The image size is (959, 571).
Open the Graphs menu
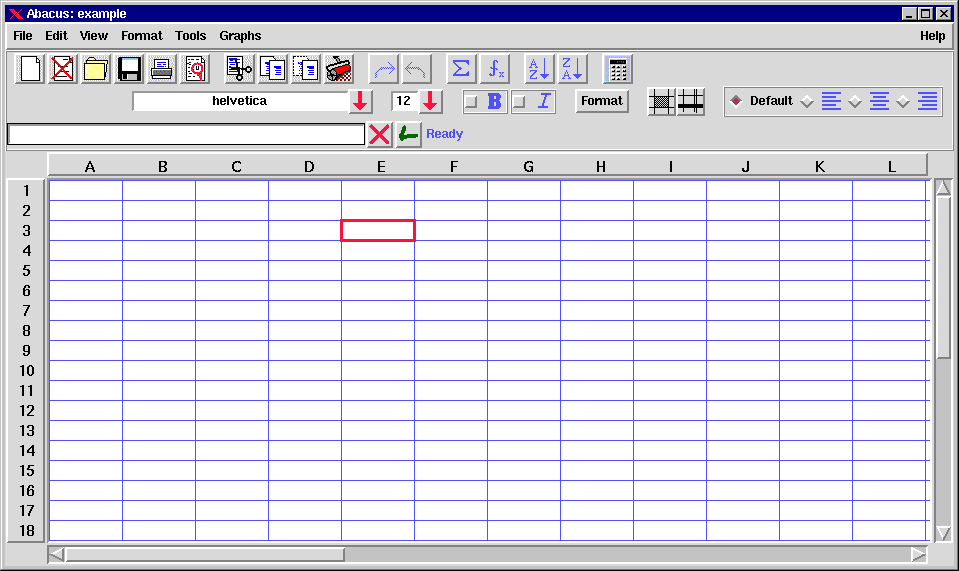point(240,36)
